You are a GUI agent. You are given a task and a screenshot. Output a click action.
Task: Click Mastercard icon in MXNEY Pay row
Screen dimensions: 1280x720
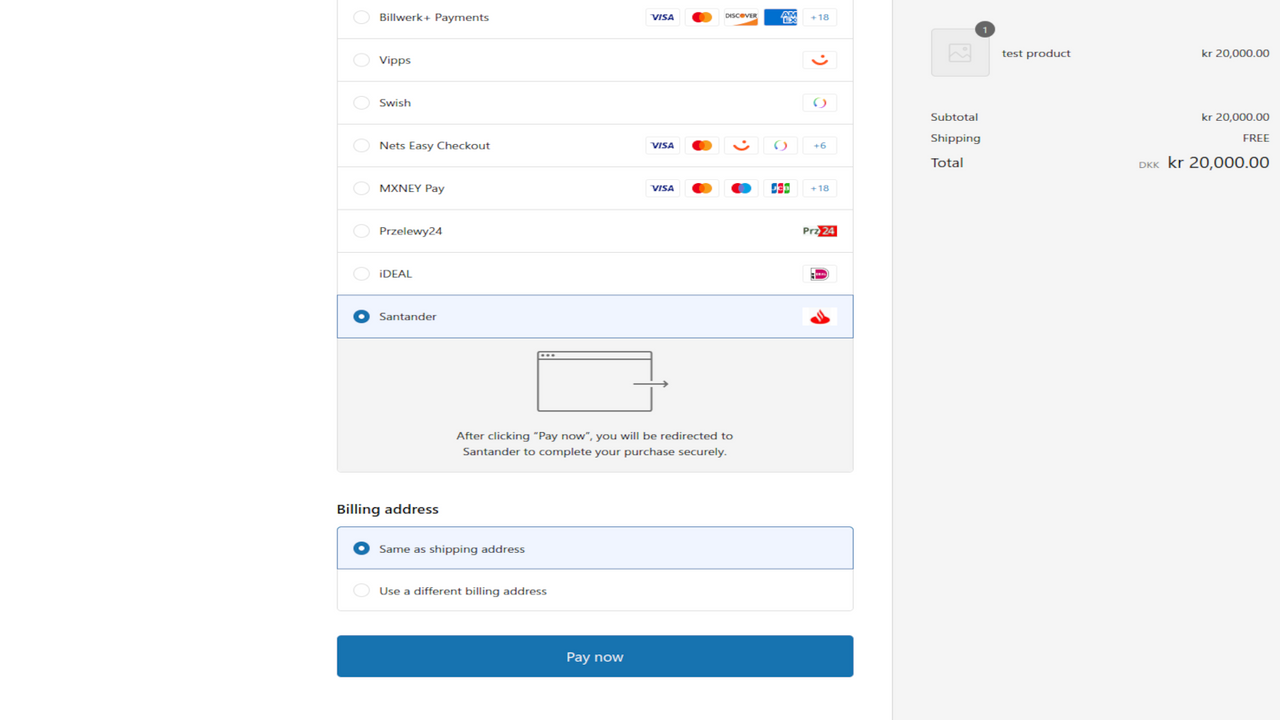(x=702, y=188)
